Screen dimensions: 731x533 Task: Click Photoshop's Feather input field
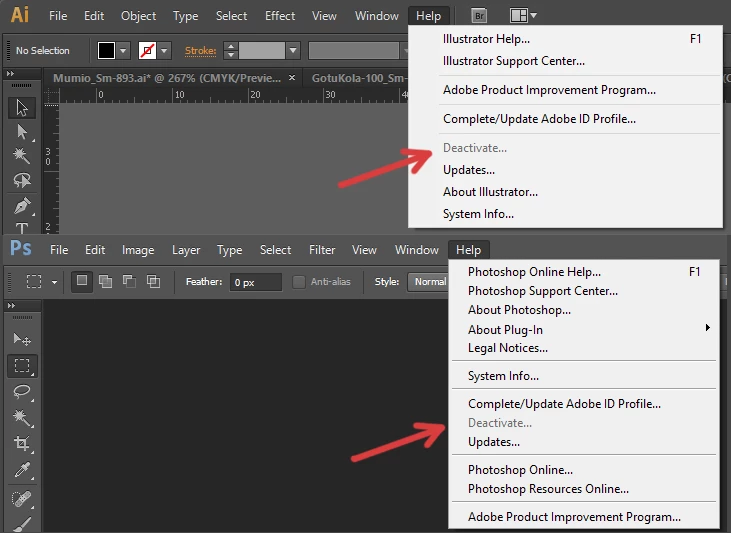(256, 282)
